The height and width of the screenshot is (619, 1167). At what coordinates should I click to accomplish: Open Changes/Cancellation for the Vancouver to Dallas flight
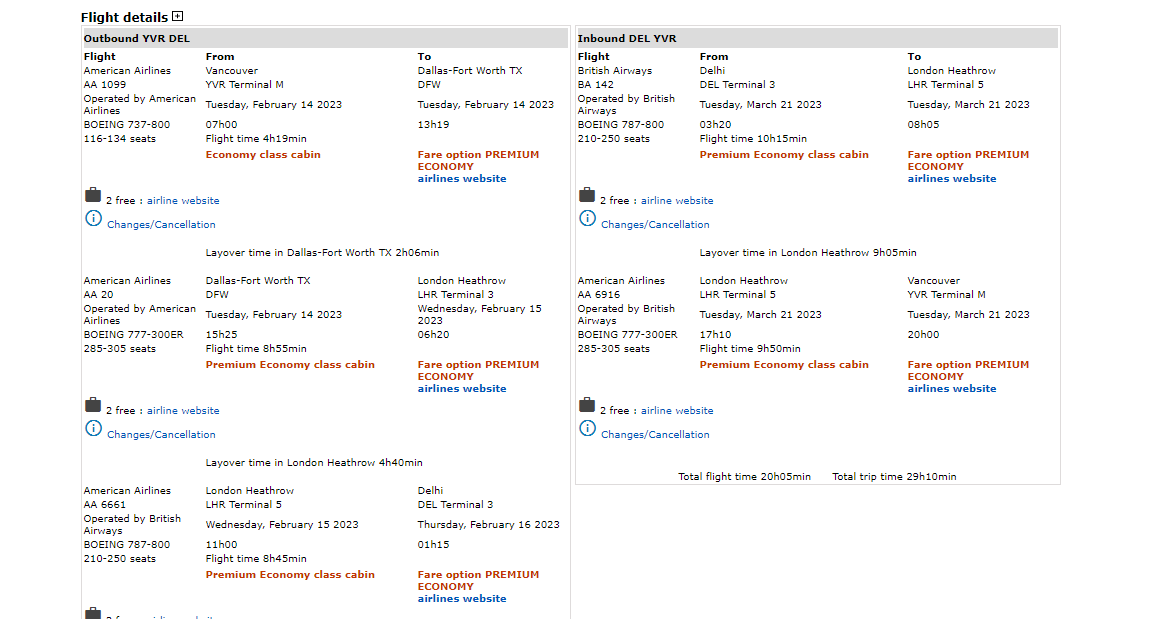coord(161,225)
